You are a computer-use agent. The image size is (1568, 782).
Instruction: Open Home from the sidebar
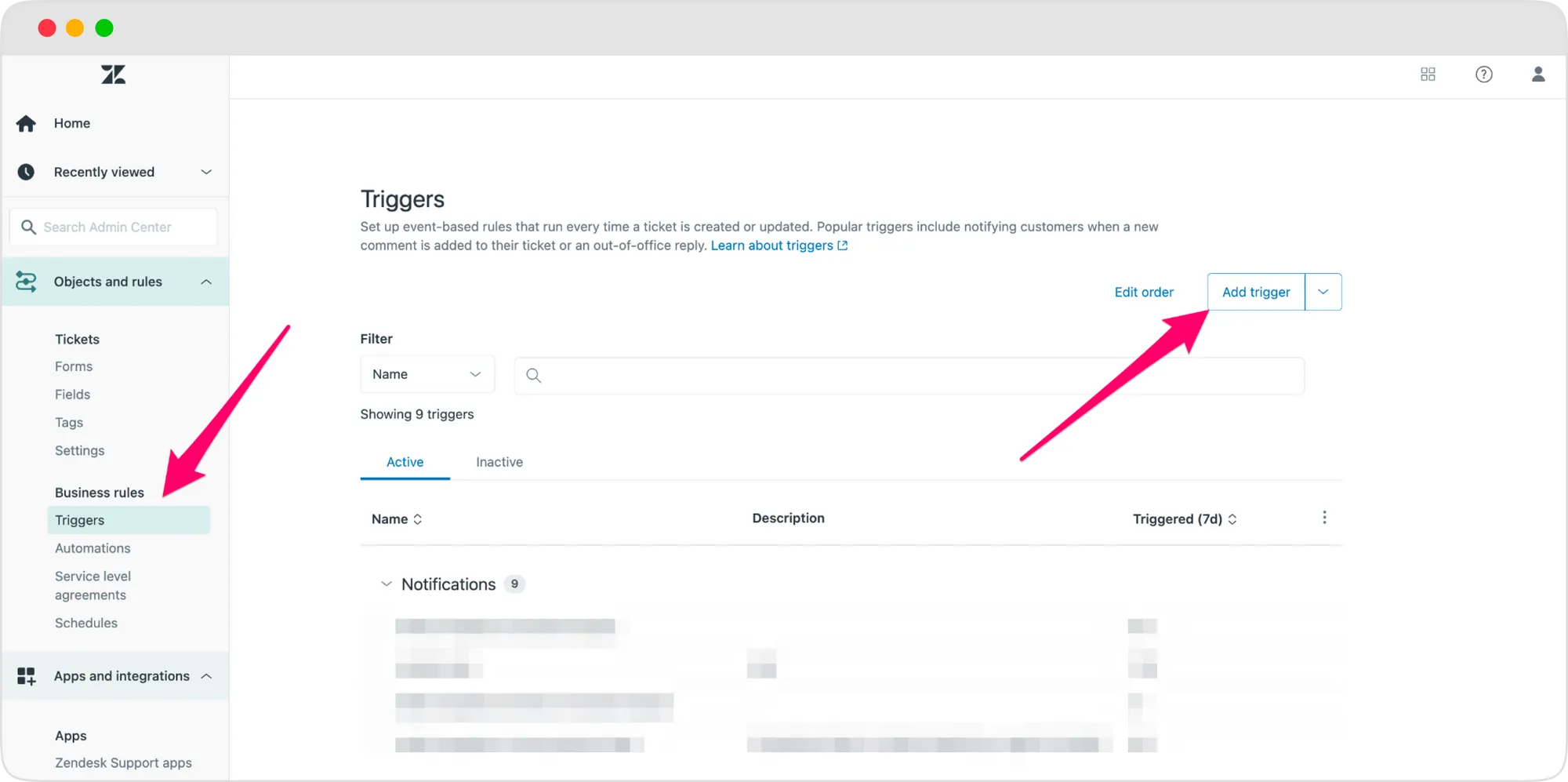[71, 123]
